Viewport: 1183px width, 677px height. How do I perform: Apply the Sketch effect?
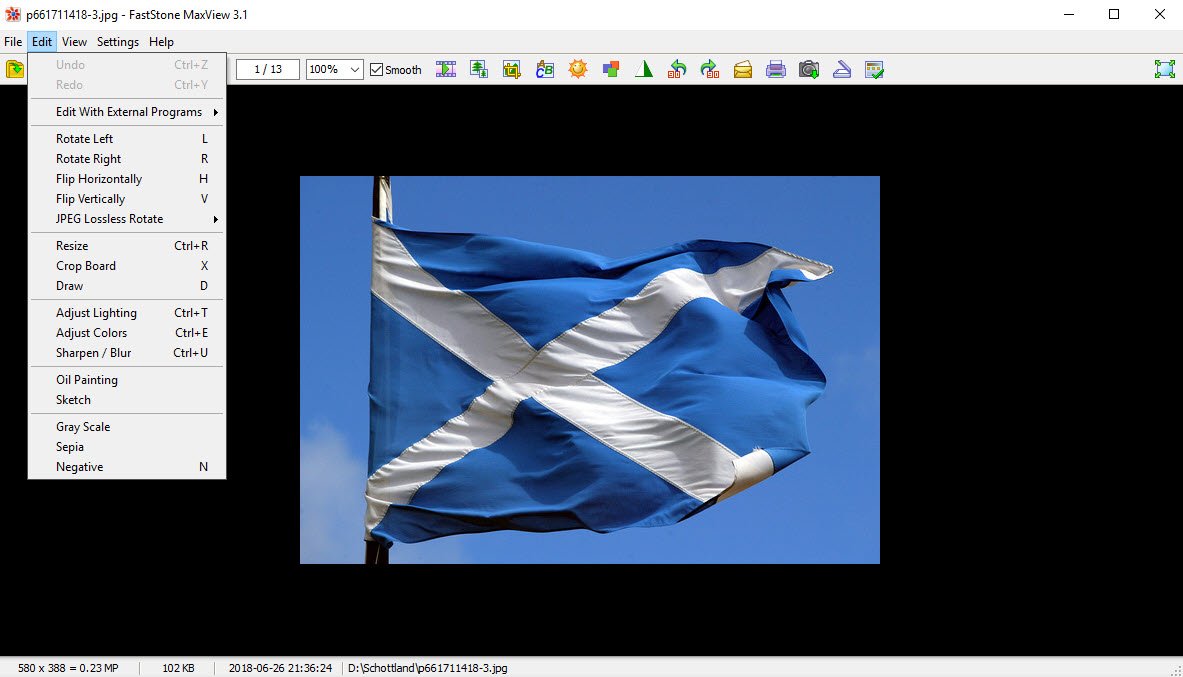(x=127, y=400)
